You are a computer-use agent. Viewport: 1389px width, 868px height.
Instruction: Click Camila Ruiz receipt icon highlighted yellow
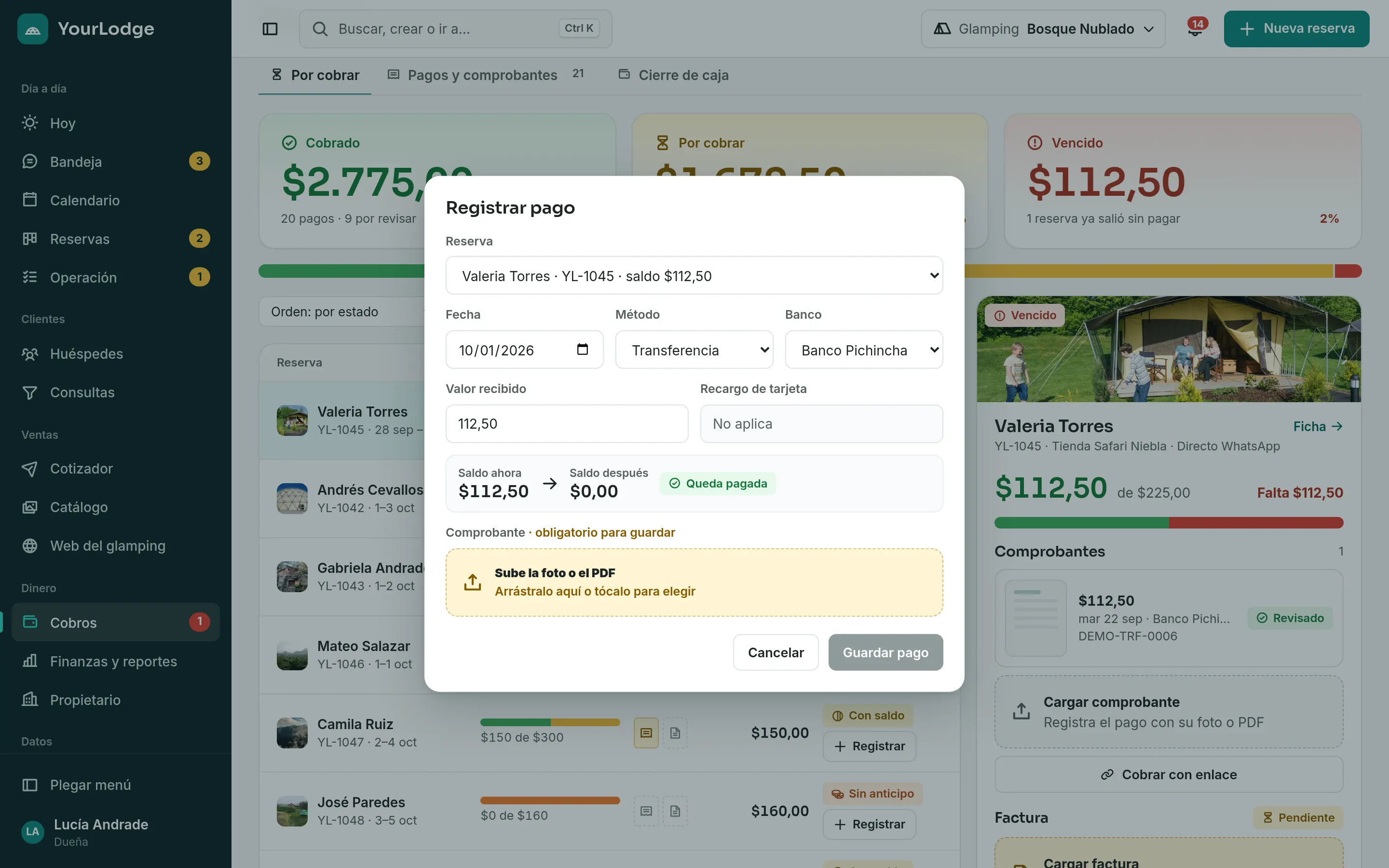pyautogui.click(x=646, y=732)
